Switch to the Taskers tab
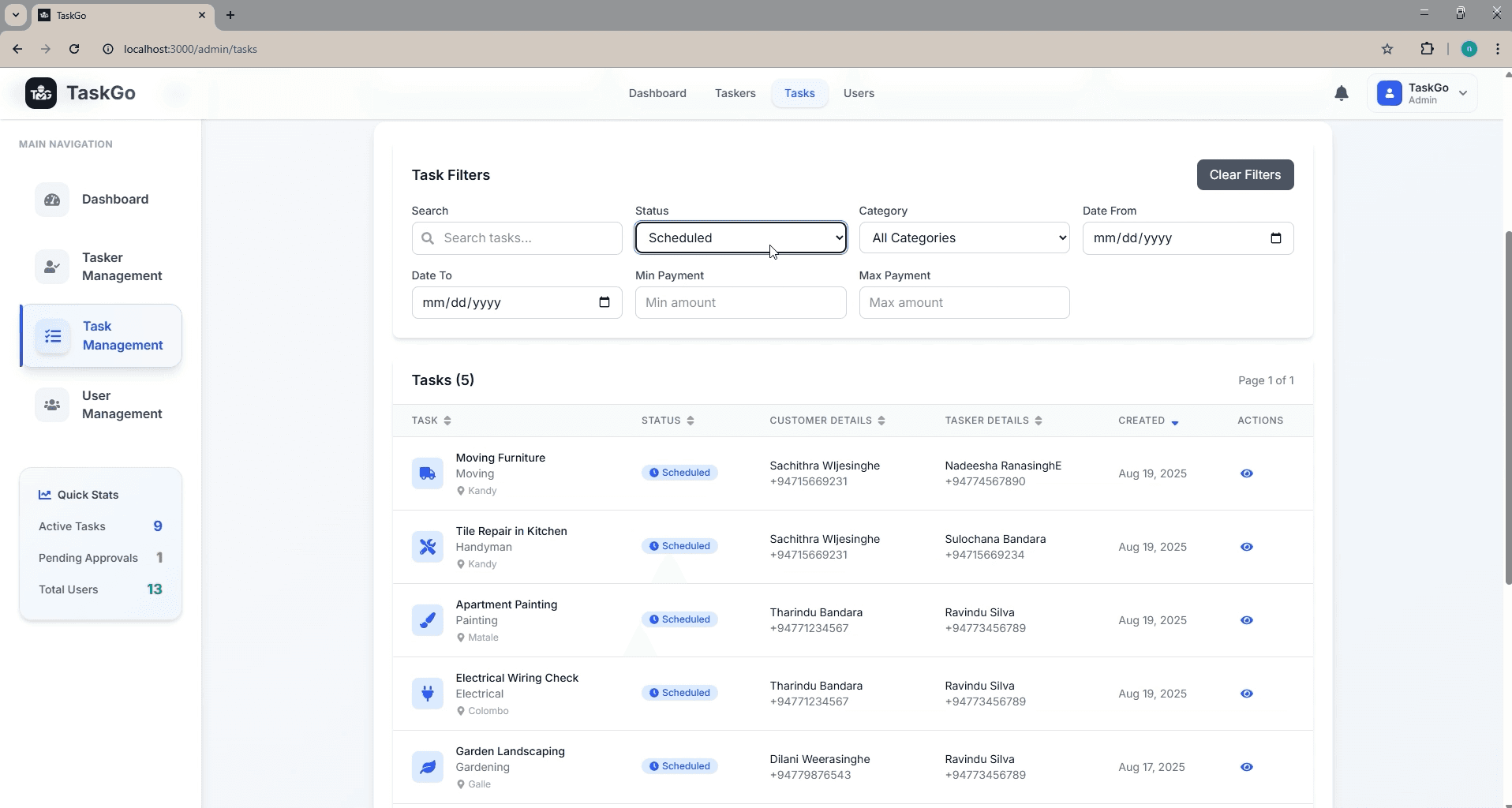Image resolution: width=1512 pixels, height=808 pixels. click(735, 93)
